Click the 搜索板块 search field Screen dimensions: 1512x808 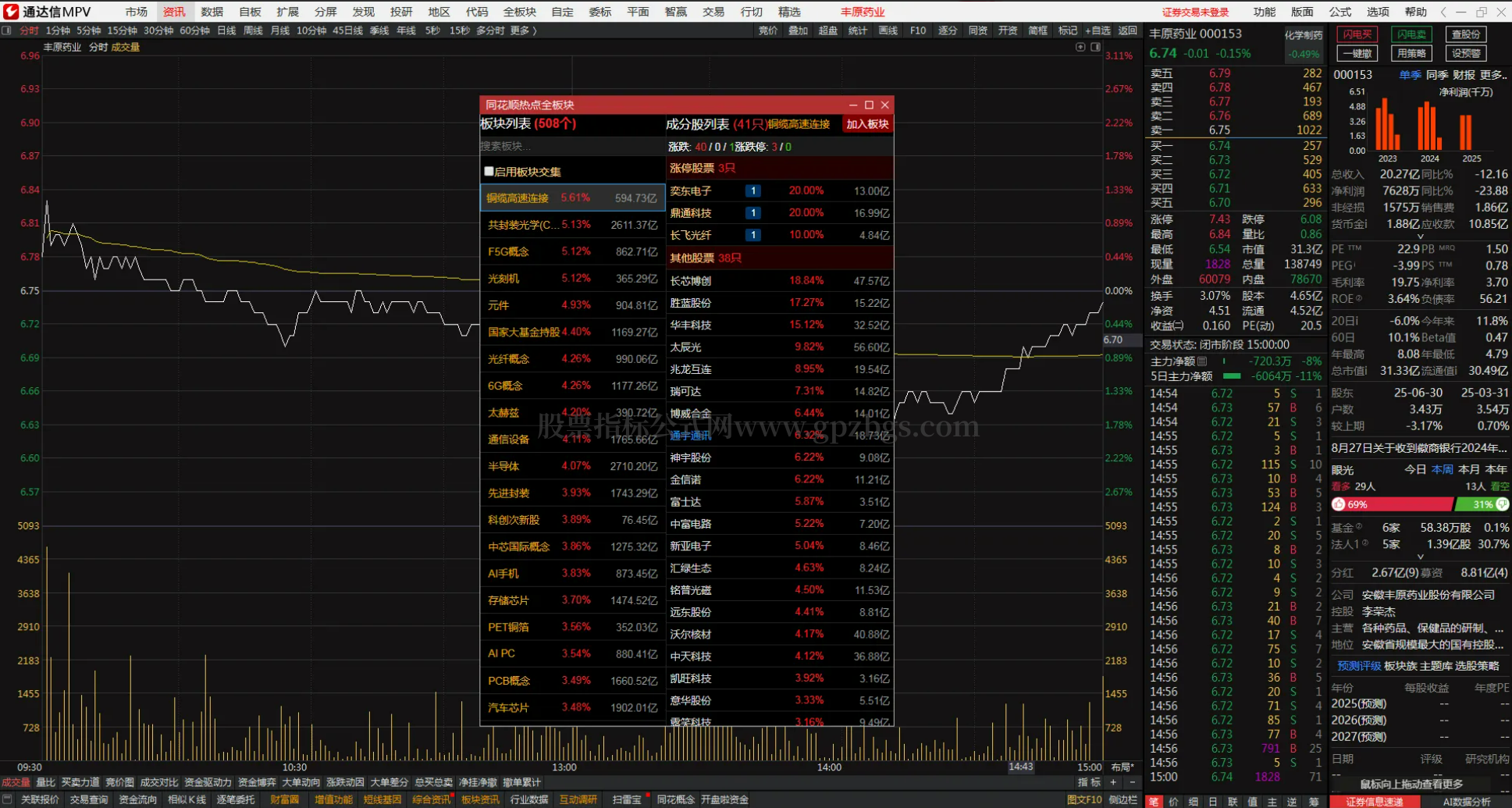click(572, 146)
